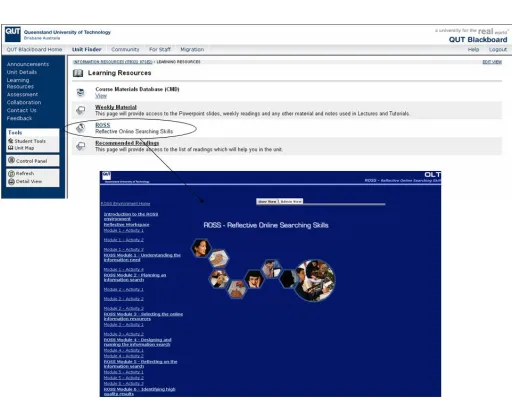Open Feedback in the sidebar
Viewport: 512px width, 400px height.
[x=19, y=118]
